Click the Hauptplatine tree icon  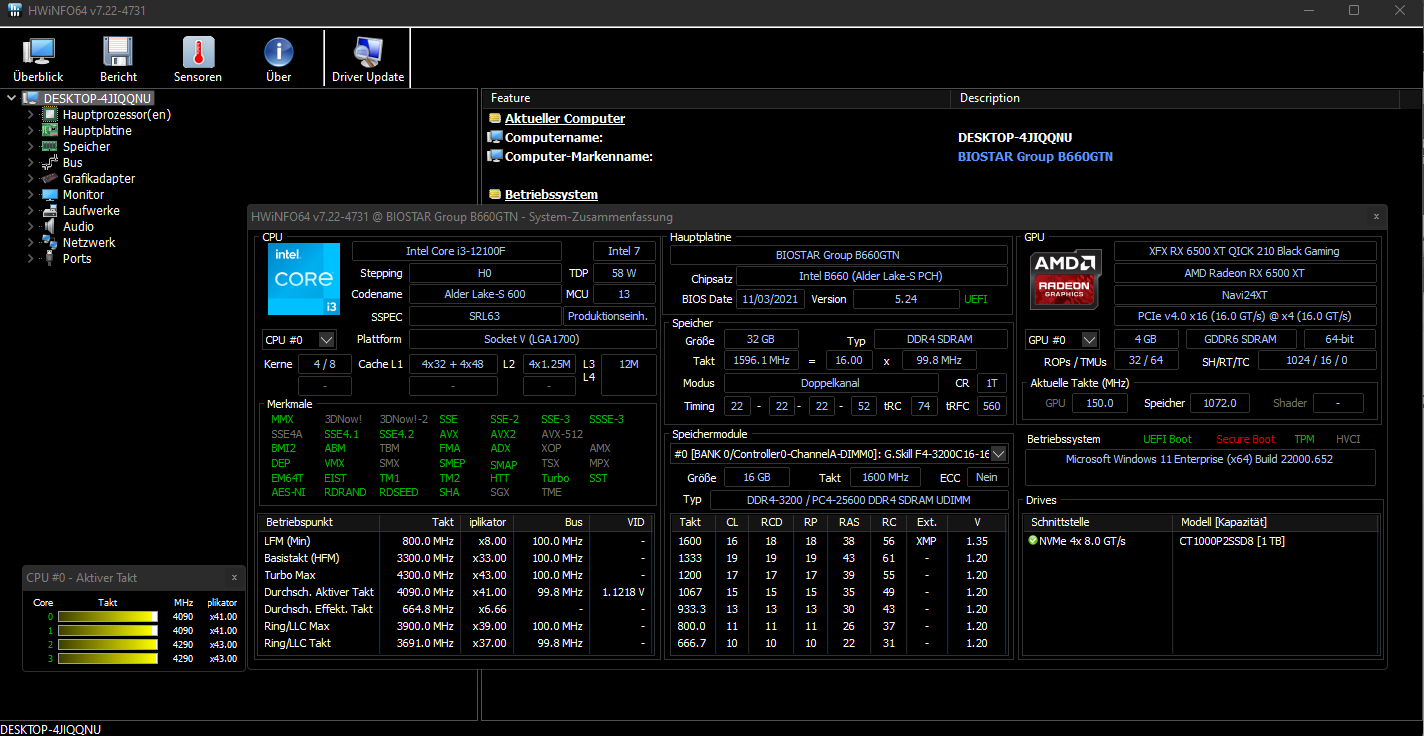pyautogui.click(x=50, y=131)
